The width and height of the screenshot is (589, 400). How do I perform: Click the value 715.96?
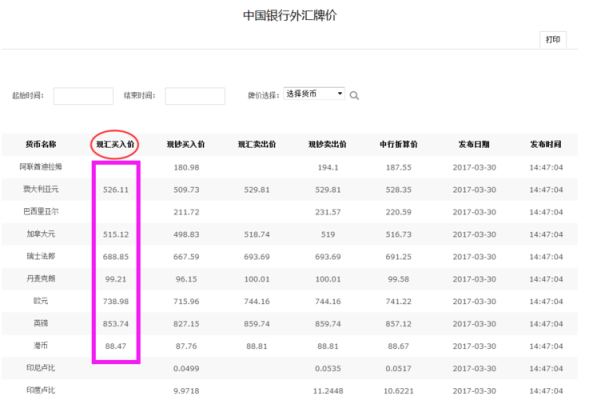pyautogui.click(x=186, y=302)
